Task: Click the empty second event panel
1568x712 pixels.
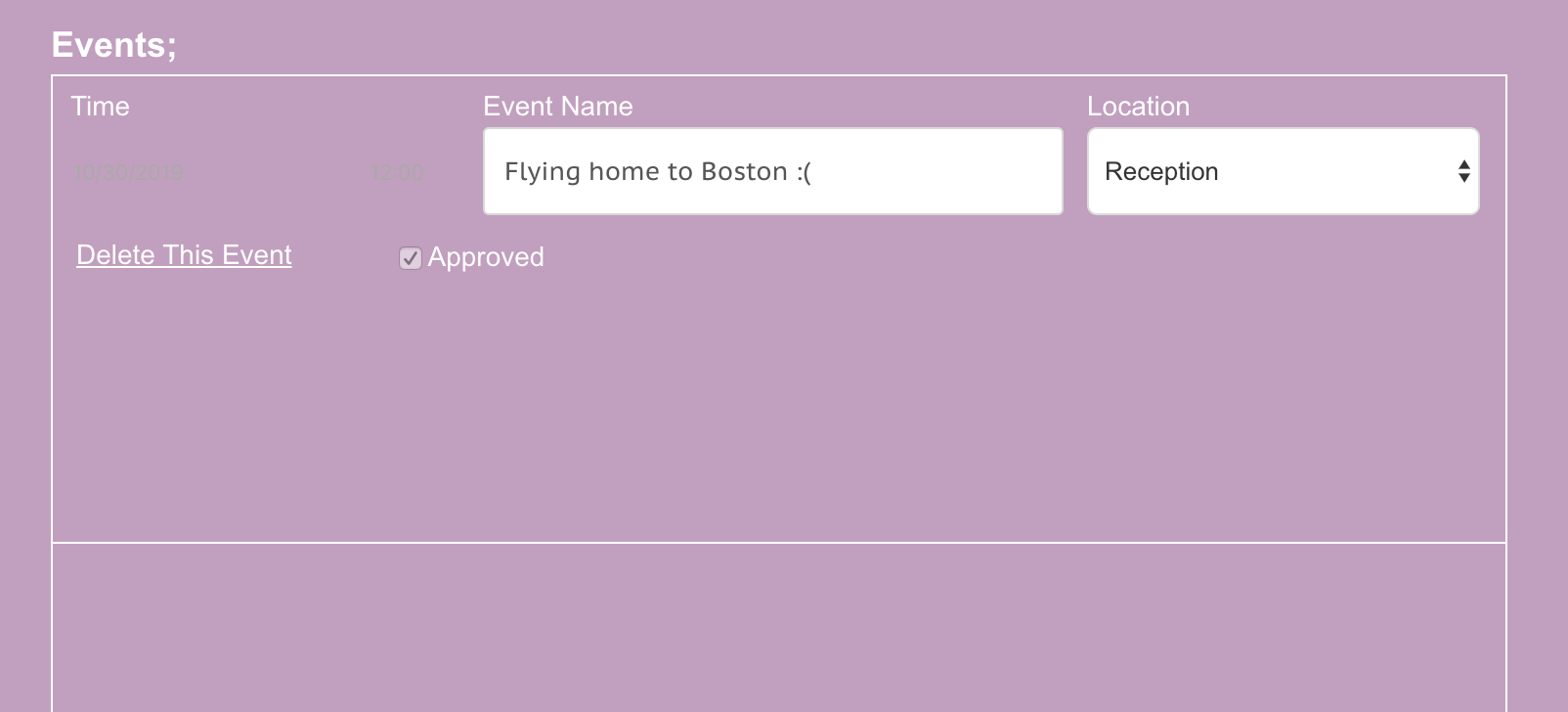Action: pos(779,627)
